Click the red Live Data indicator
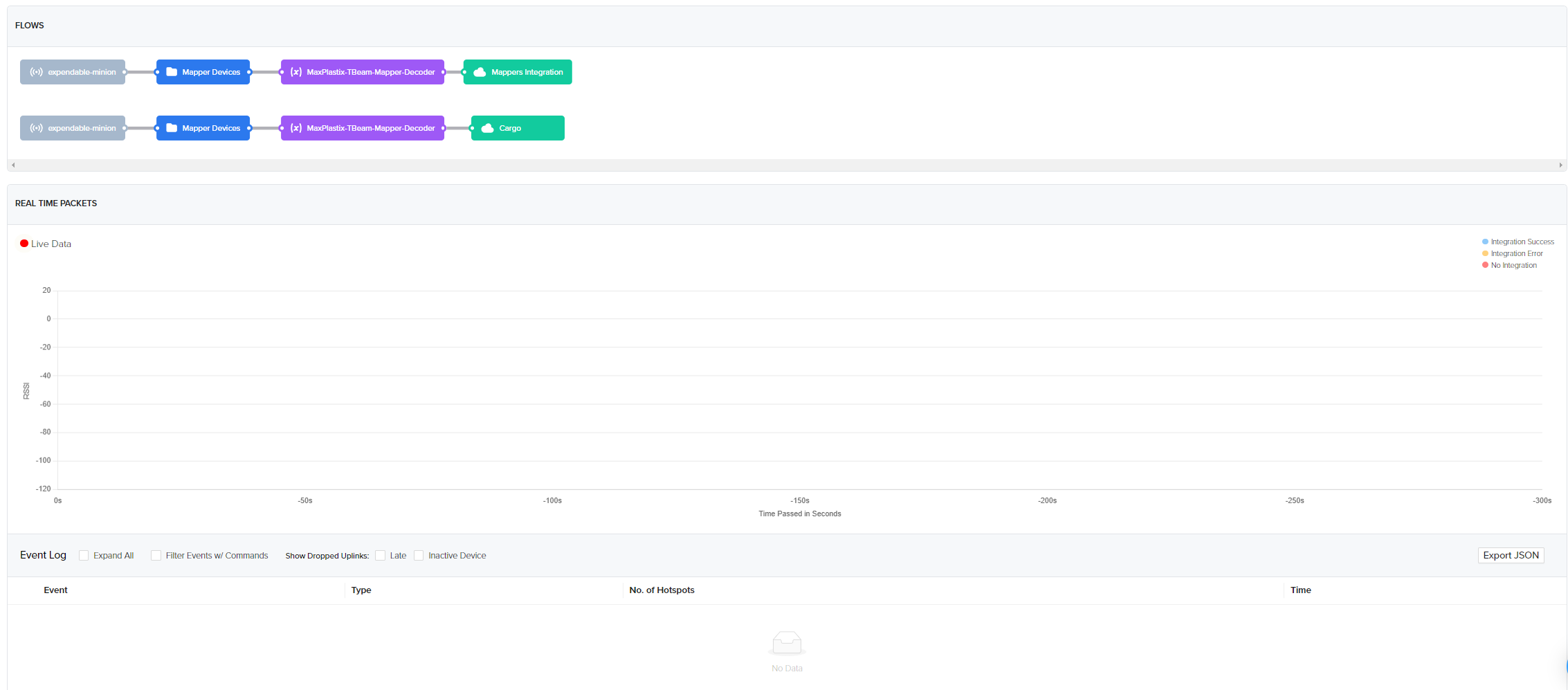This screenshot has height=690, width=1568. 23,243
